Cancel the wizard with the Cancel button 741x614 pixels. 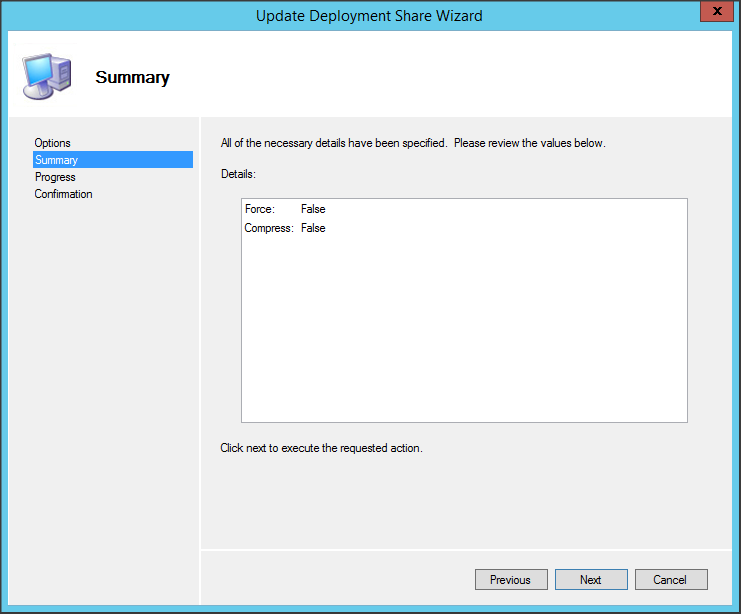tap(669, 580)
